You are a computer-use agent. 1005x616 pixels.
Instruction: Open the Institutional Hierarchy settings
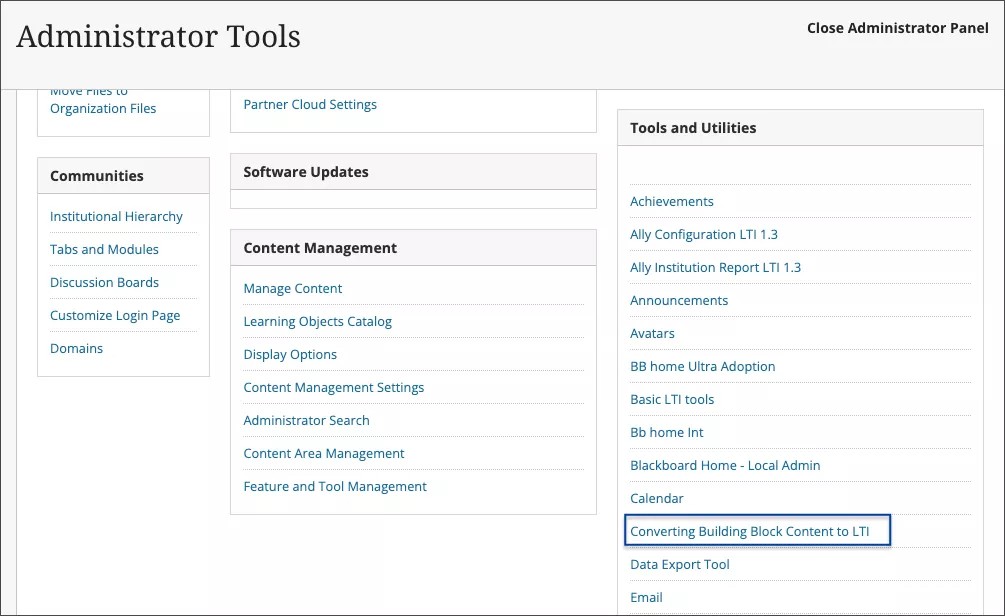click(x=116, y=216)
